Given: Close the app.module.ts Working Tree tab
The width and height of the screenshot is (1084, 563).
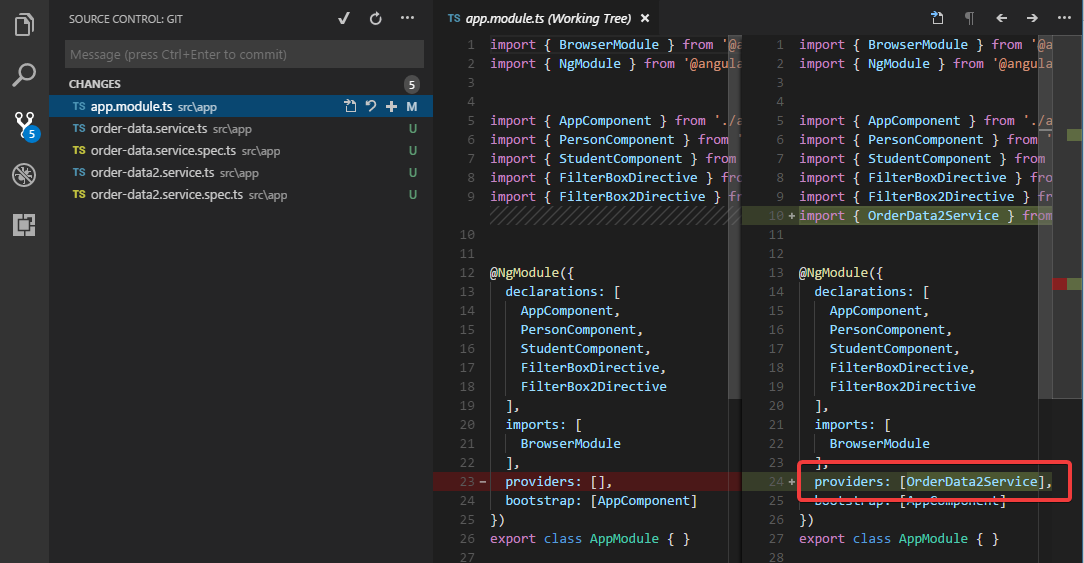Looking at the screenshot, I should coord(644,18).
